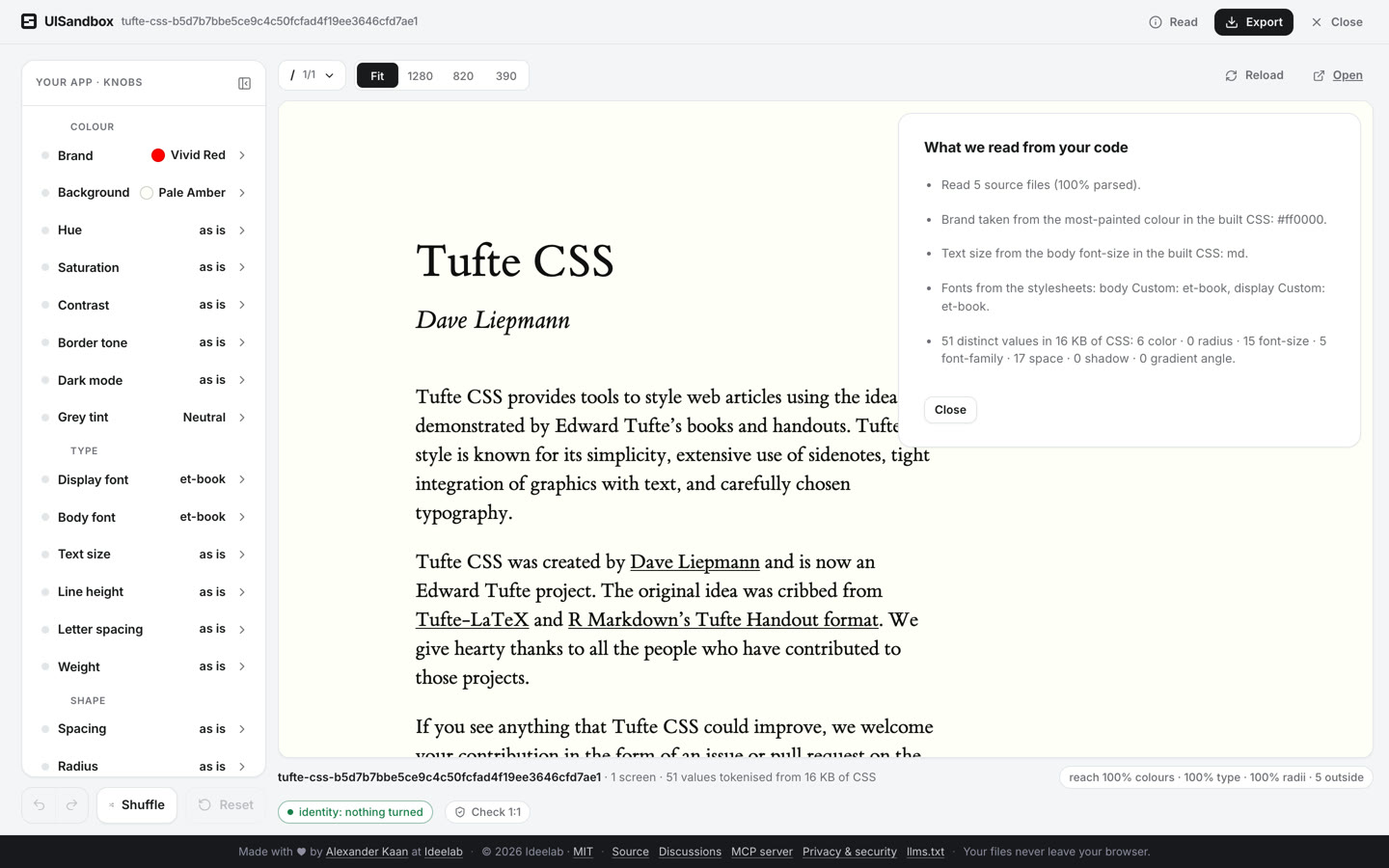
Task: Click the project name in header bar
Action: [269, 21]
